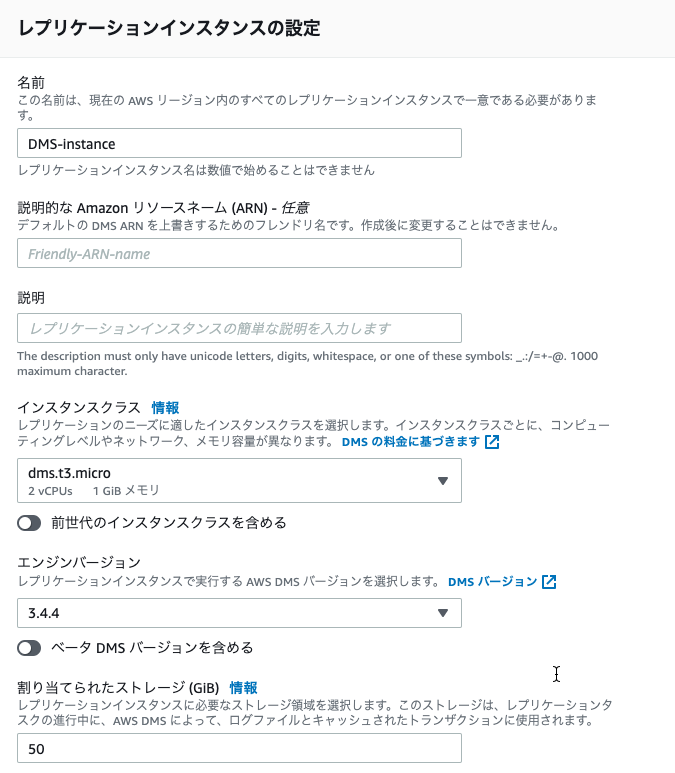The height and width of the screenshot is (773, 675).
Task: Click the 前世代のインスタンスクラスを含める label text
Action: (x=169, y=523)
